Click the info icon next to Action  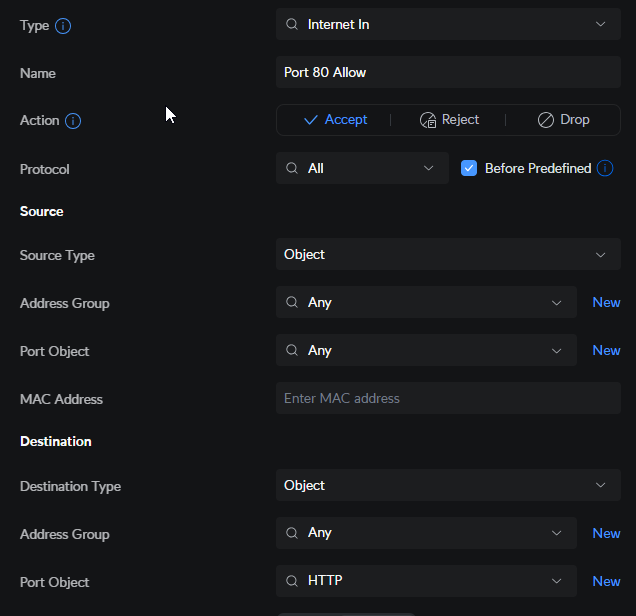[73, 121]
